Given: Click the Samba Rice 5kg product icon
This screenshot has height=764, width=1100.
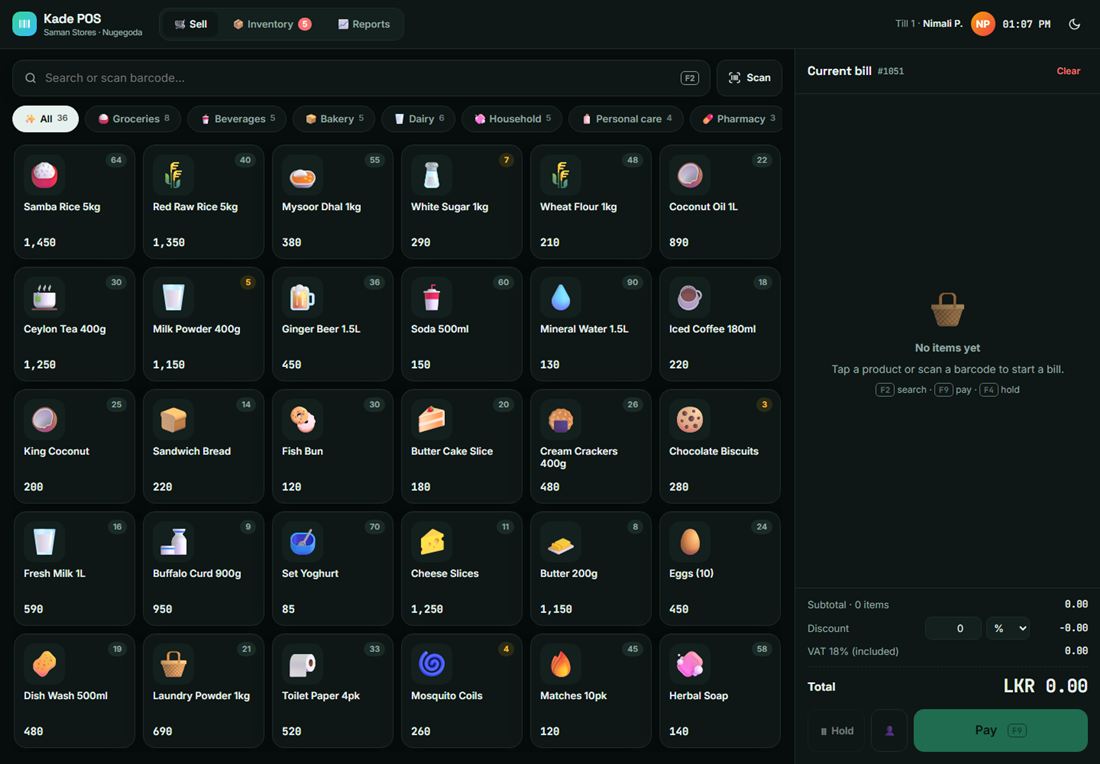Looking at the screenshot, I should [44, 174].
